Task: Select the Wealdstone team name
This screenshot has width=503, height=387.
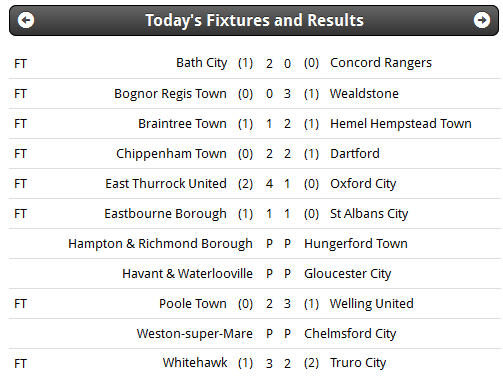Action: click(x=364, y=94)
